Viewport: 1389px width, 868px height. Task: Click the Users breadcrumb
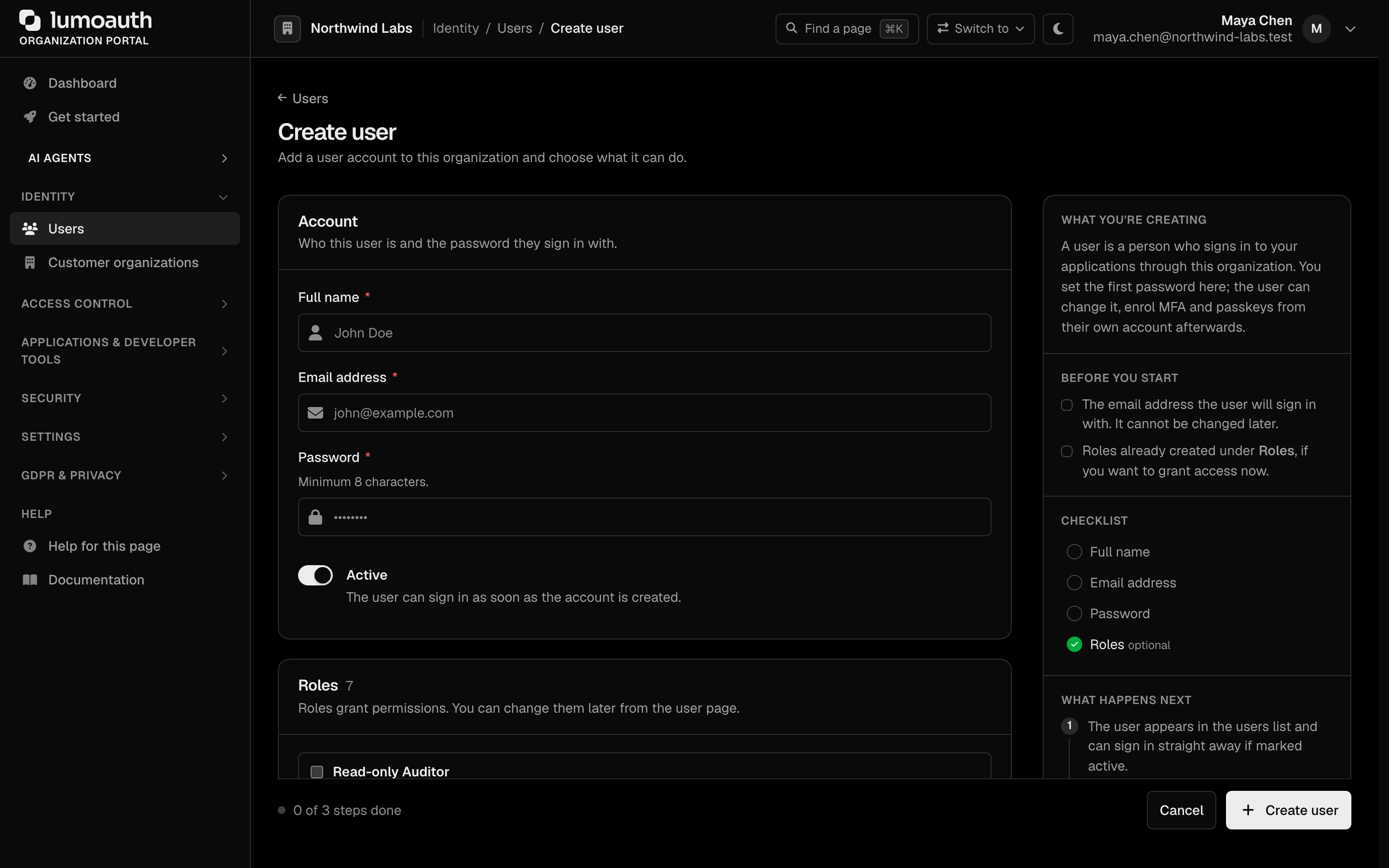pyautogui.click(x=514, y=28)
